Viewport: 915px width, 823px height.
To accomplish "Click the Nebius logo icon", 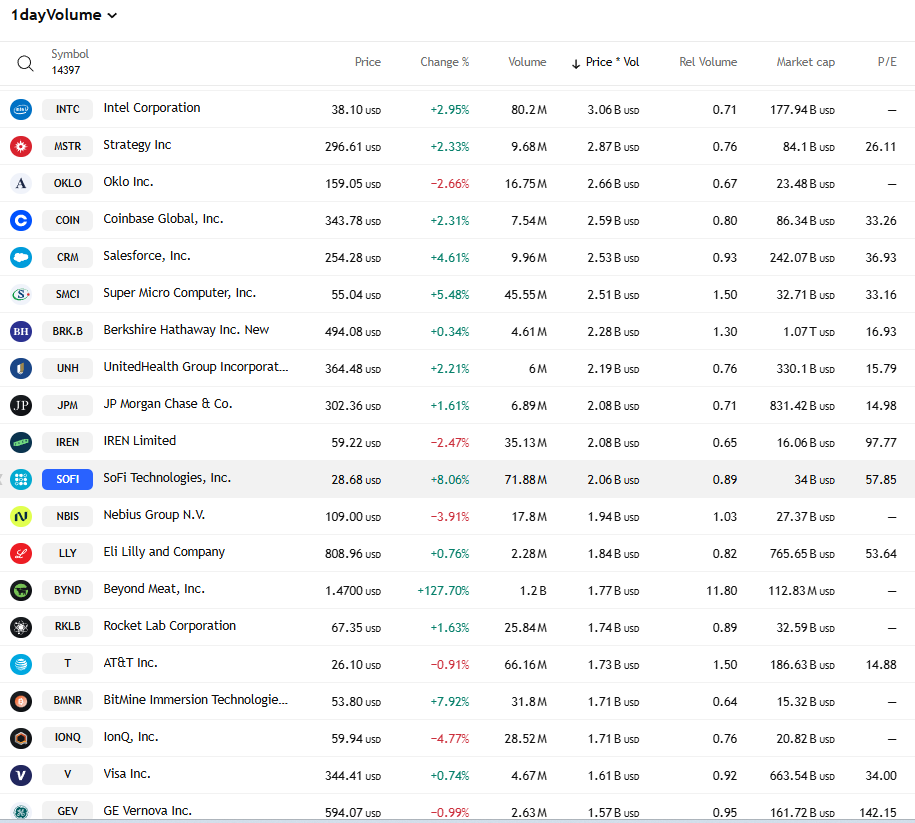I will click(x=21, y=517).
